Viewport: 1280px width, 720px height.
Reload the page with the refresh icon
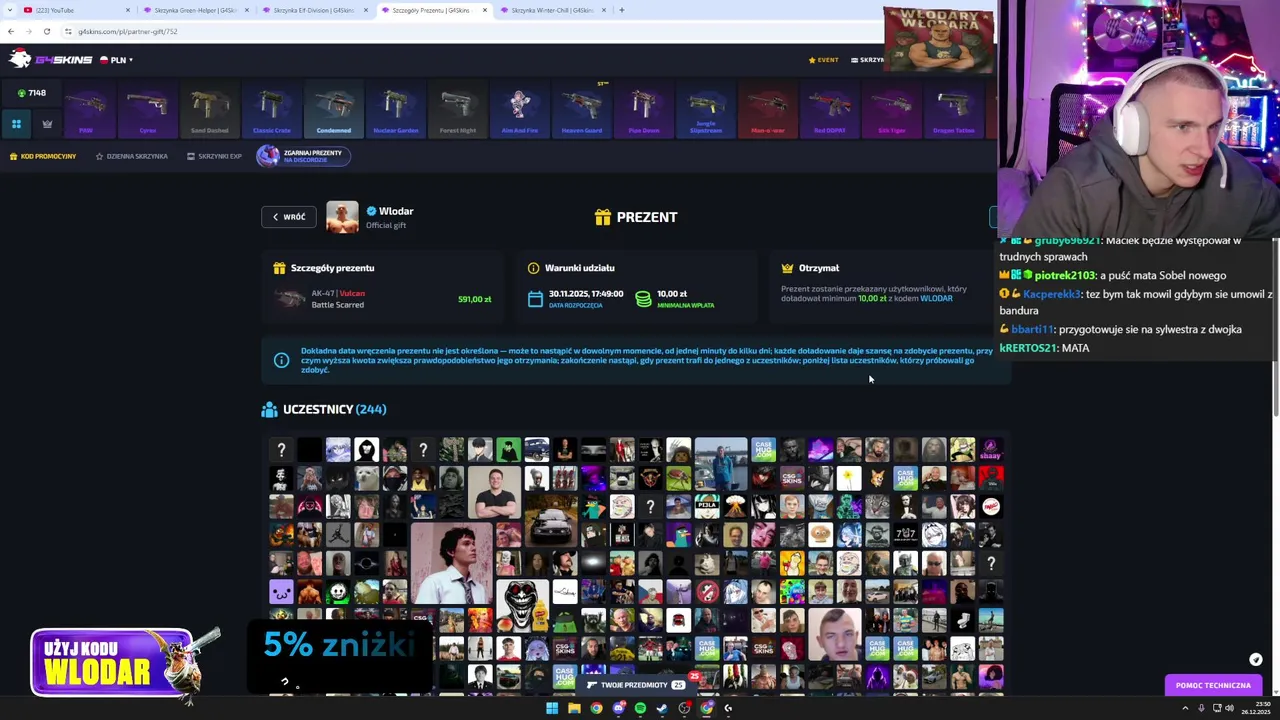[x=47, y=31]
